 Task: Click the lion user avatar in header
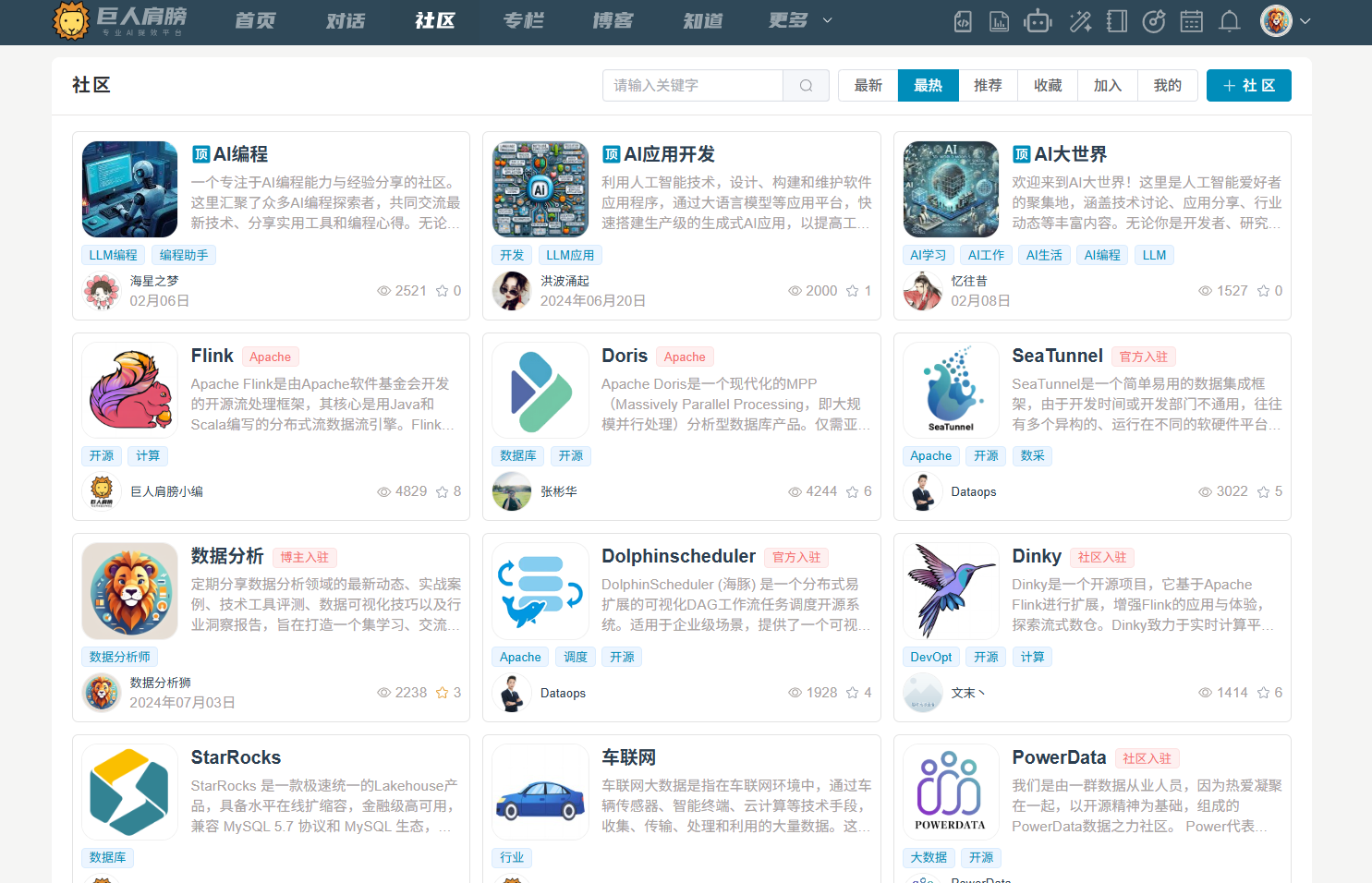(1276, 20)
